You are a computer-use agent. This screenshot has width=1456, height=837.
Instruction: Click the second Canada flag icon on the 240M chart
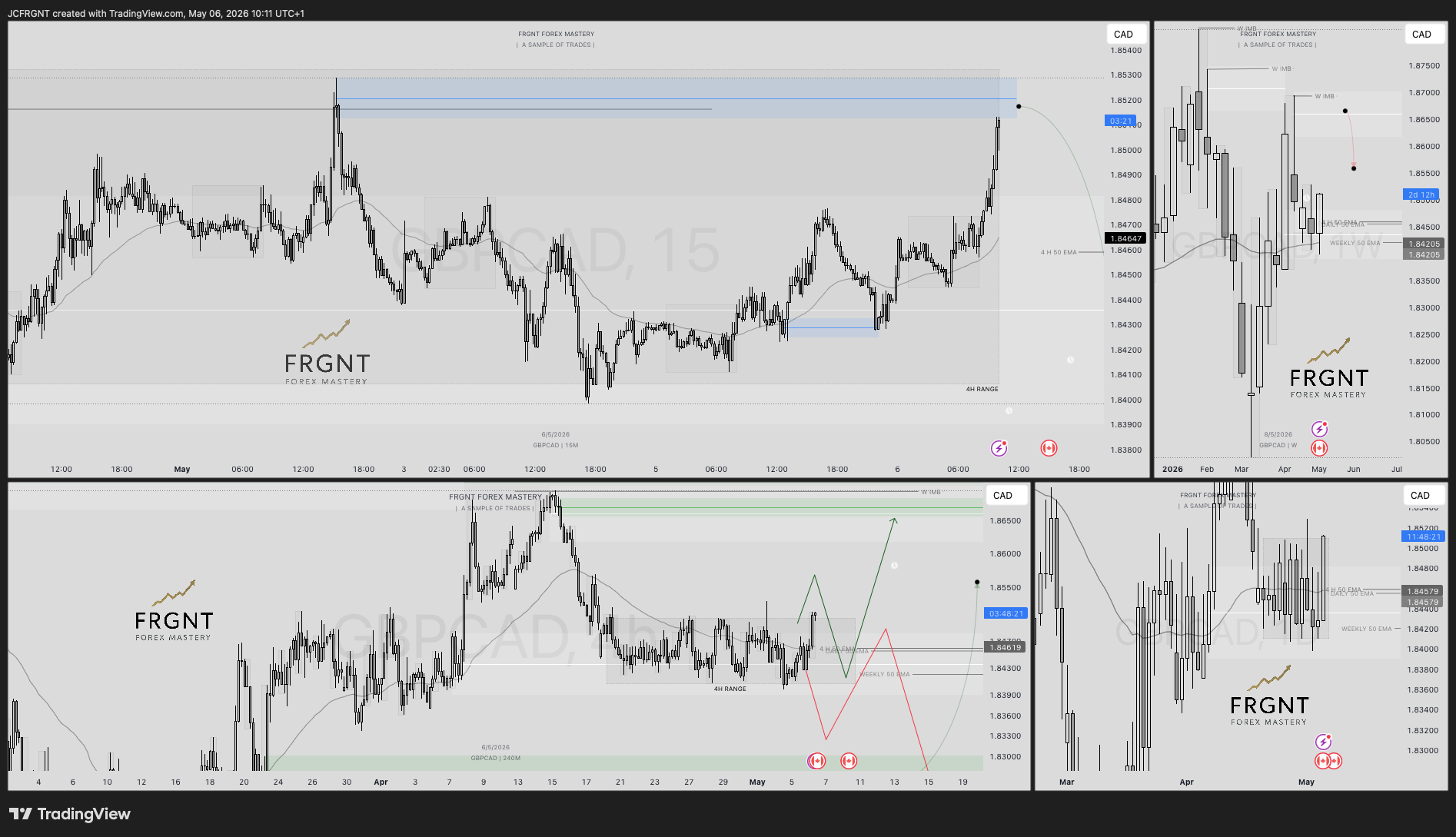(x=849, y=761)
